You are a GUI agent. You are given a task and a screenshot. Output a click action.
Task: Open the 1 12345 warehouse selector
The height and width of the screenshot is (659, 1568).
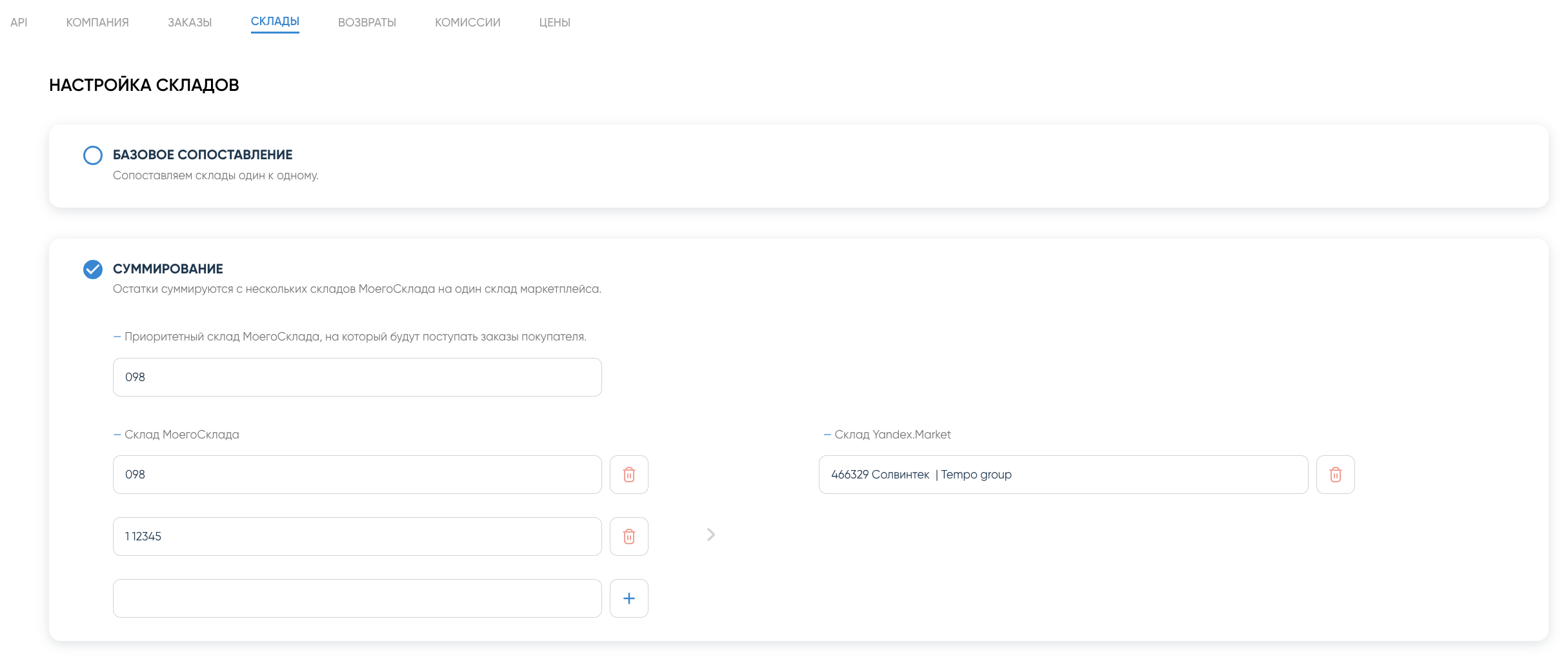pyautogui.click(x=357, y=536)
